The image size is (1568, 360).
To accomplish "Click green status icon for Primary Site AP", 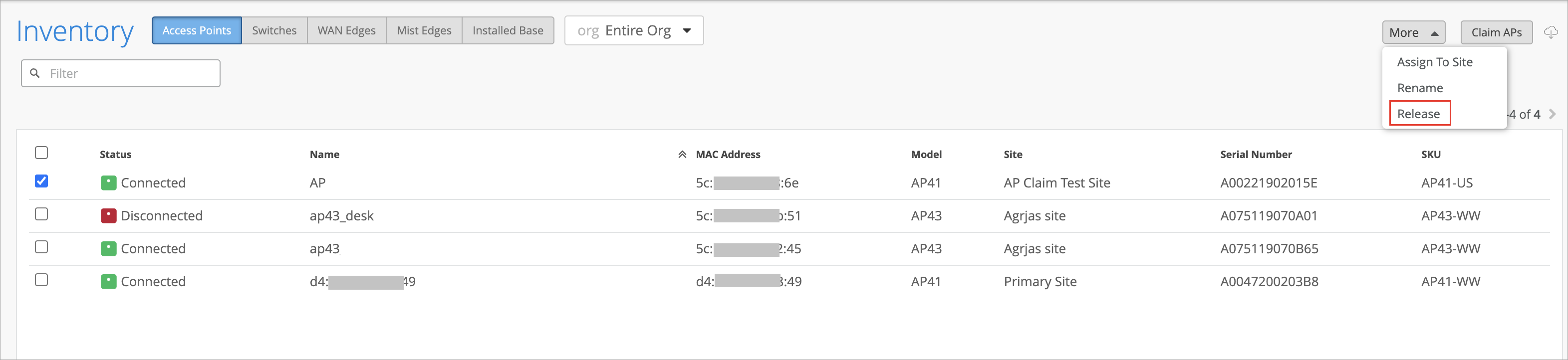I will [108, 282].
